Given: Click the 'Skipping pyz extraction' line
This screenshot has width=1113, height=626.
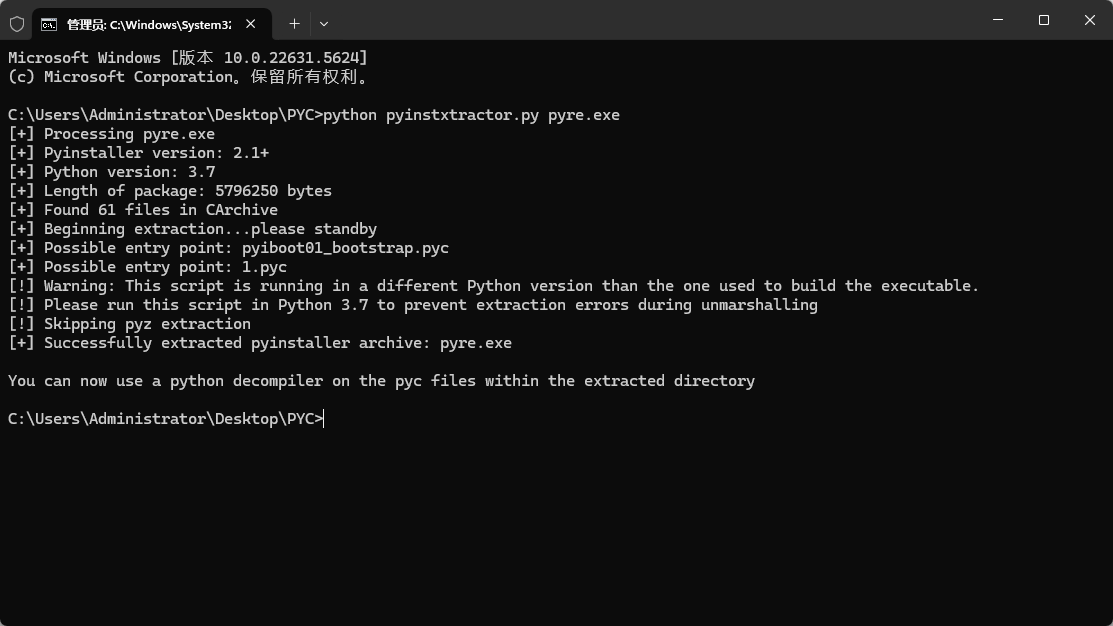Looking at the screenshot, I should (x=147, y=324).
